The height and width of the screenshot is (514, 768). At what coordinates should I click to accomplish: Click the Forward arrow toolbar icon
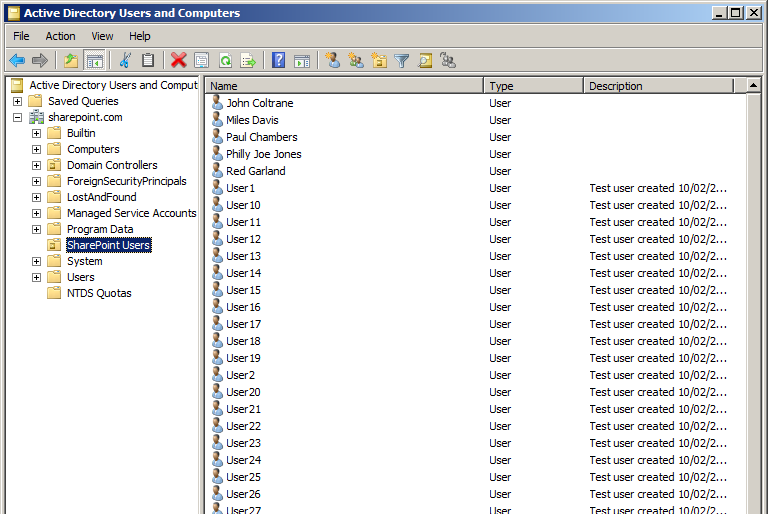click(40, 60)
